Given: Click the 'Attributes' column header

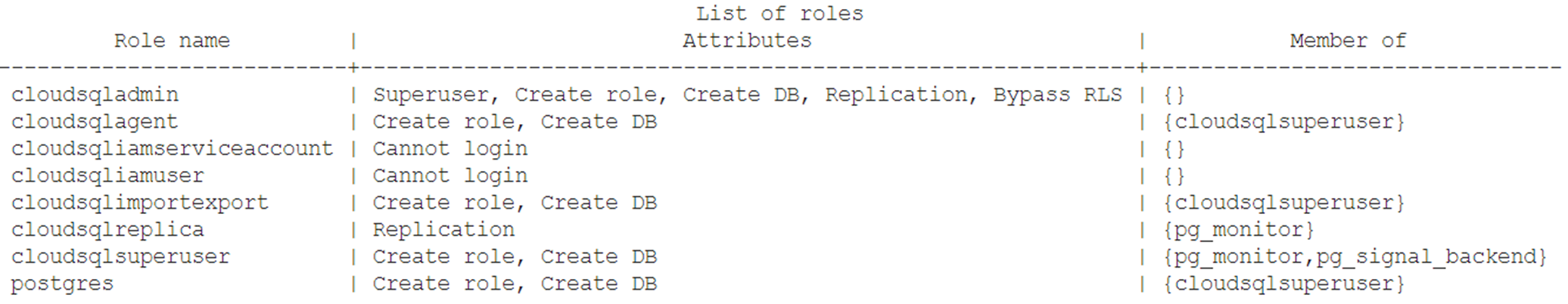Looking at the screenshot, I should (747, 41).
